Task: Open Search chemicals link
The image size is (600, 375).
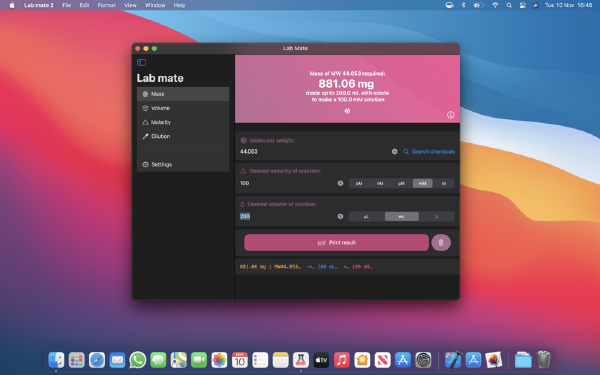Action: [x=429, y=152]
